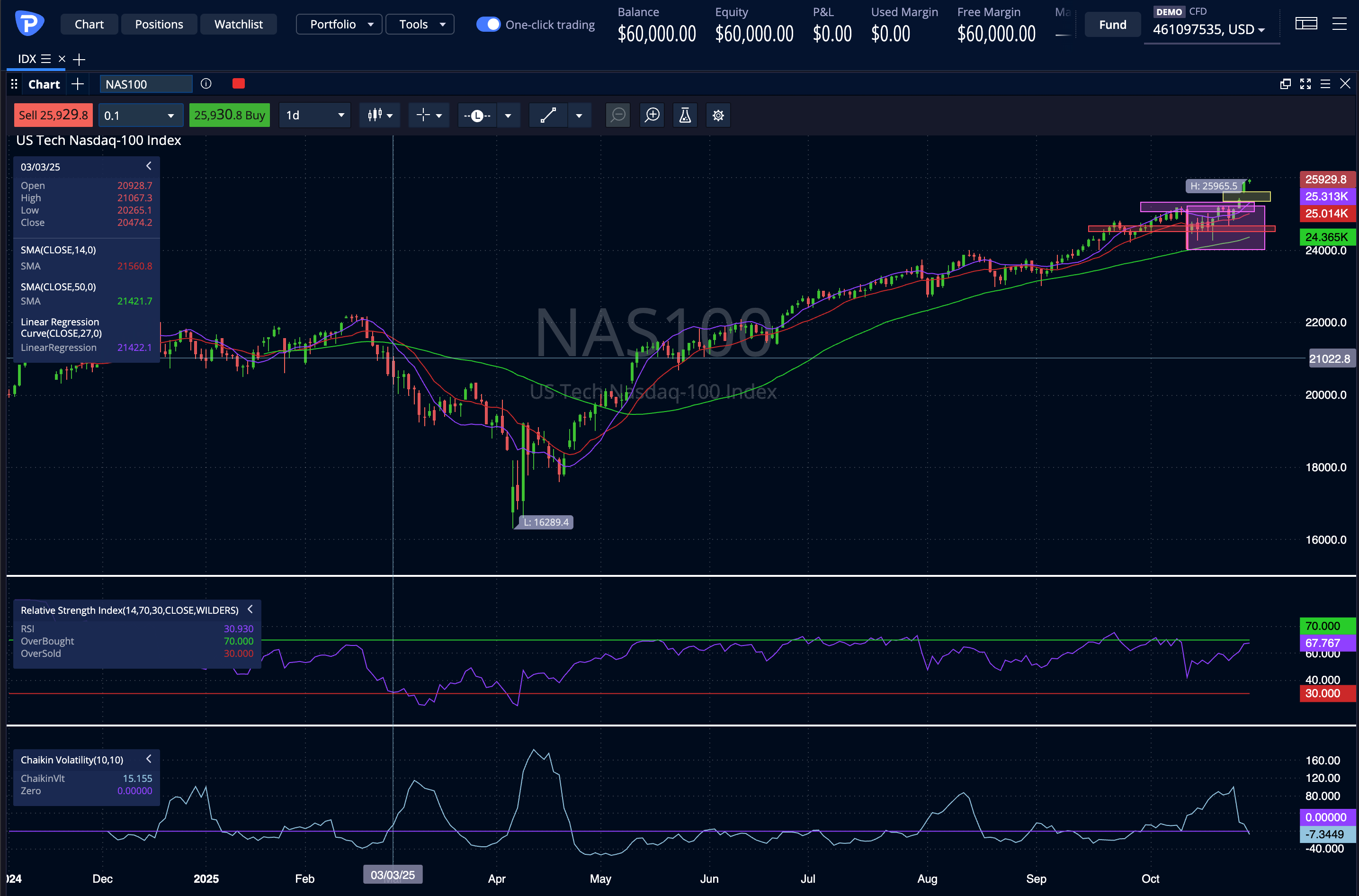Screen dimensions: 1359x896
Task: Grab the chart drag handle dots icon
Action: point(14,83)
